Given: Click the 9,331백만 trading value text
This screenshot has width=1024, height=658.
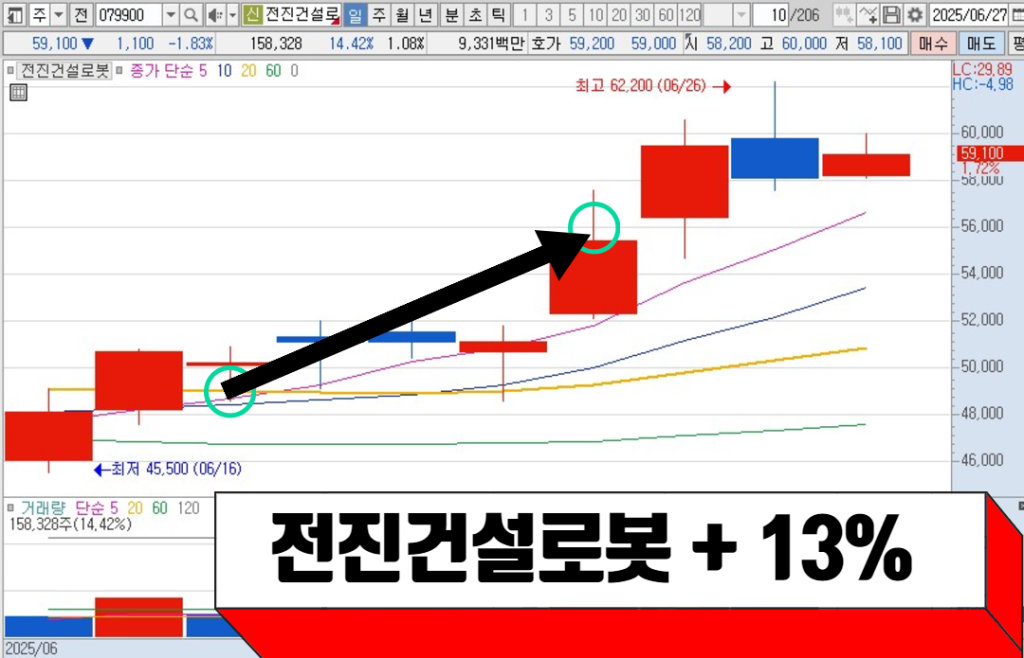Looking at the screenshot, I should coord(490,44).
